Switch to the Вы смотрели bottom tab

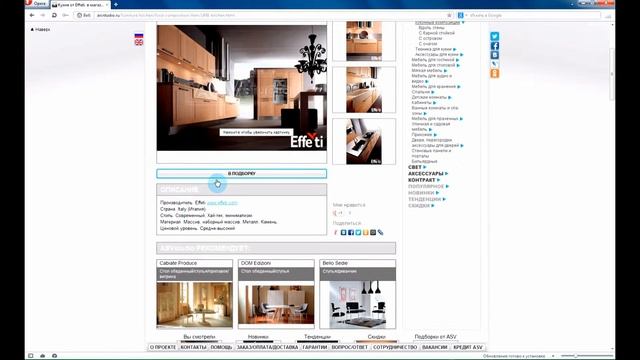[199, 337]
